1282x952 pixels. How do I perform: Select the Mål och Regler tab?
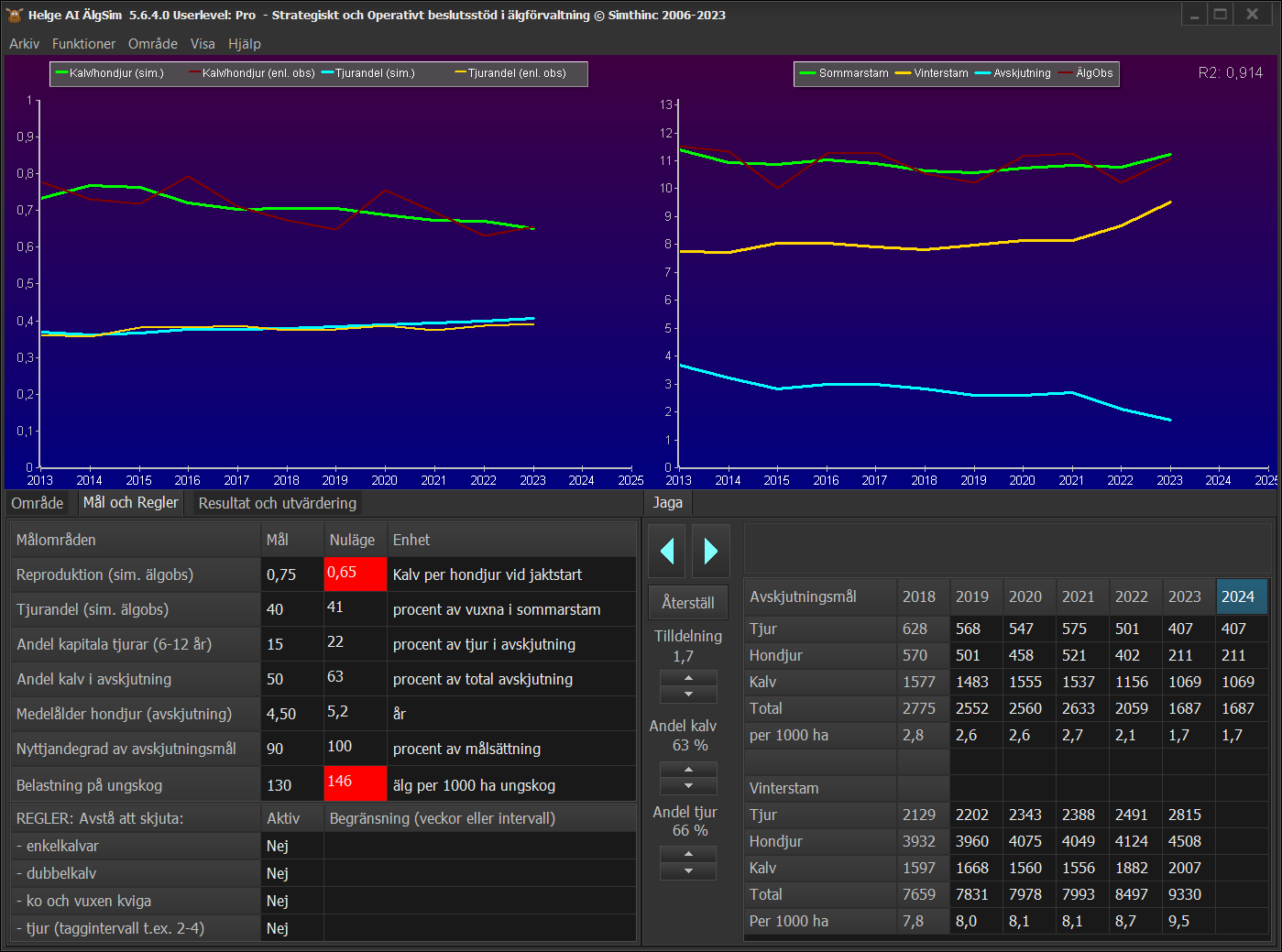tap(130, 502)
